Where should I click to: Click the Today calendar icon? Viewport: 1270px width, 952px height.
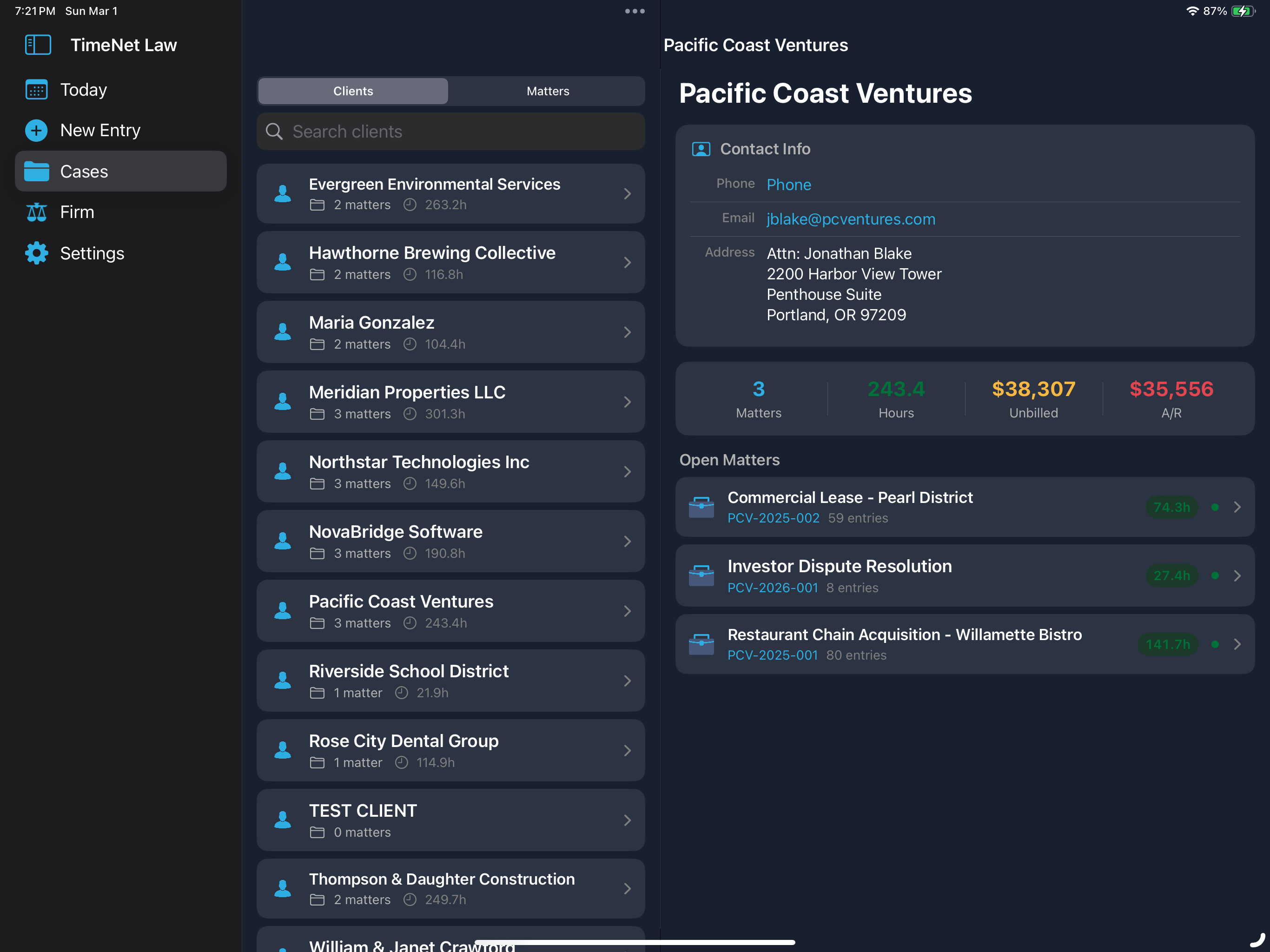pos(37,90)
